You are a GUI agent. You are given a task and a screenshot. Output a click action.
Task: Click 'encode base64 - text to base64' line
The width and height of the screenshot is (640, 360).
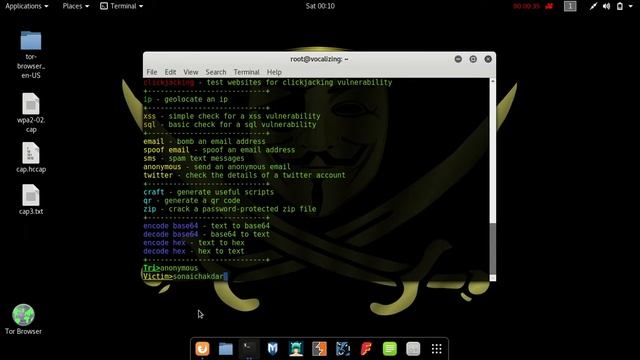tap(207, 226)
